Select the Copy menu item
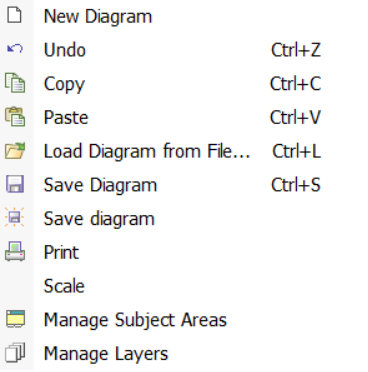 (184, 84)
